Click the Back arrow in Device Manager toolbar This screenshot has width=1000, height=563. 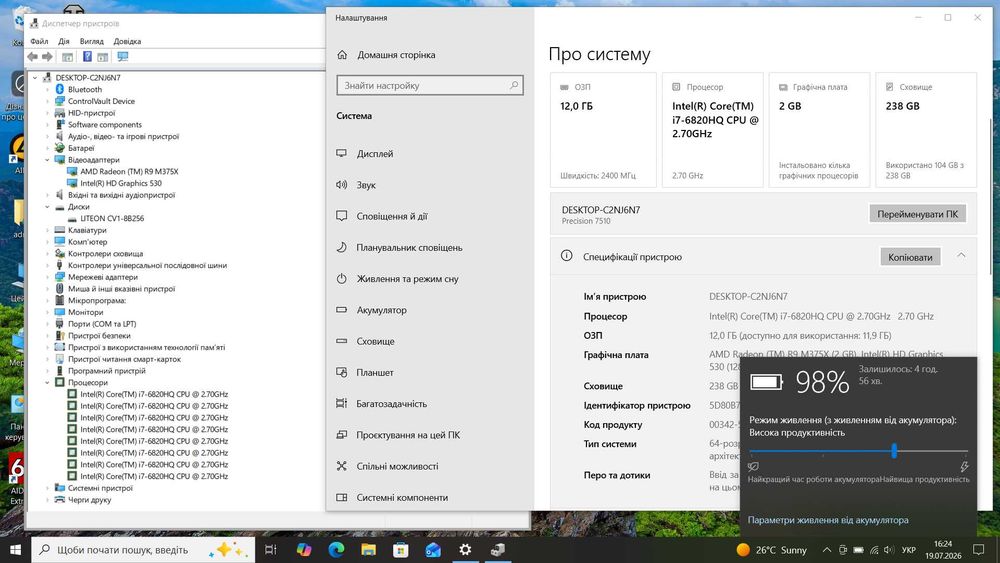click(x=32, y=57)
